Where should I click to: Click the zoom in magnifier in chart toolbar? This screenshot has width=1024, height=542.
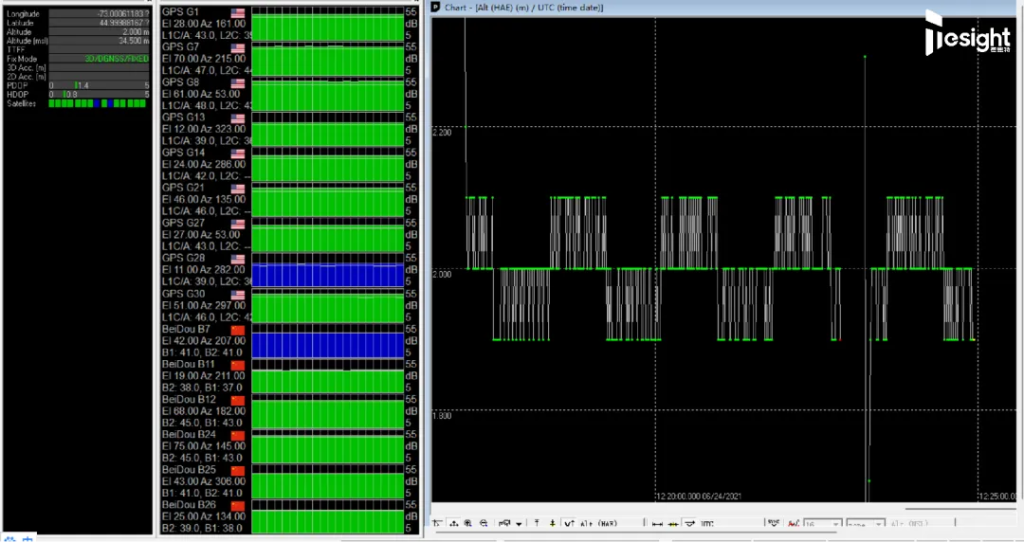(x=468, y=523)
